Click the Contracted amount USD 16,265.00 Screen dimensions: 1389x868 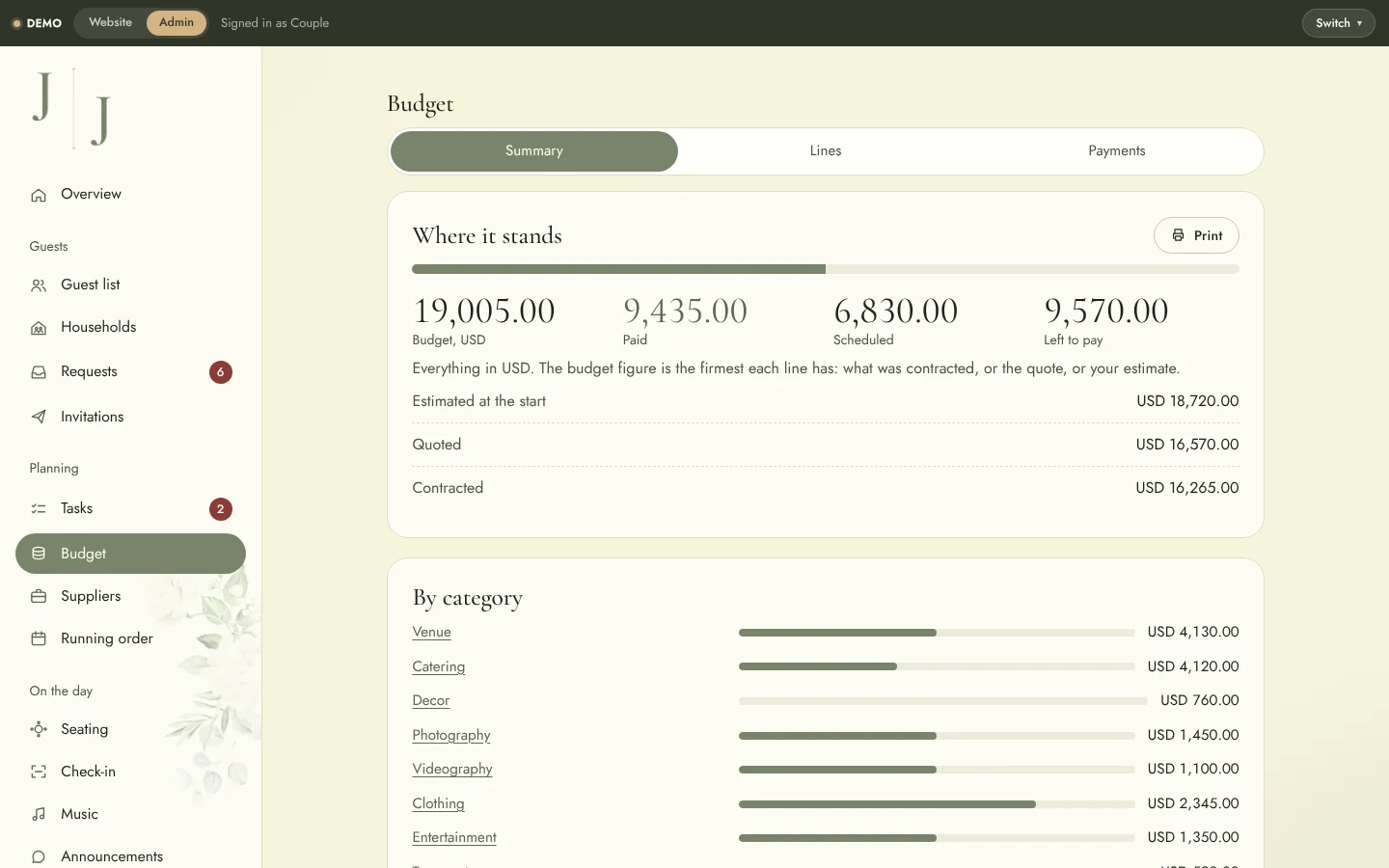point(1187,488)
